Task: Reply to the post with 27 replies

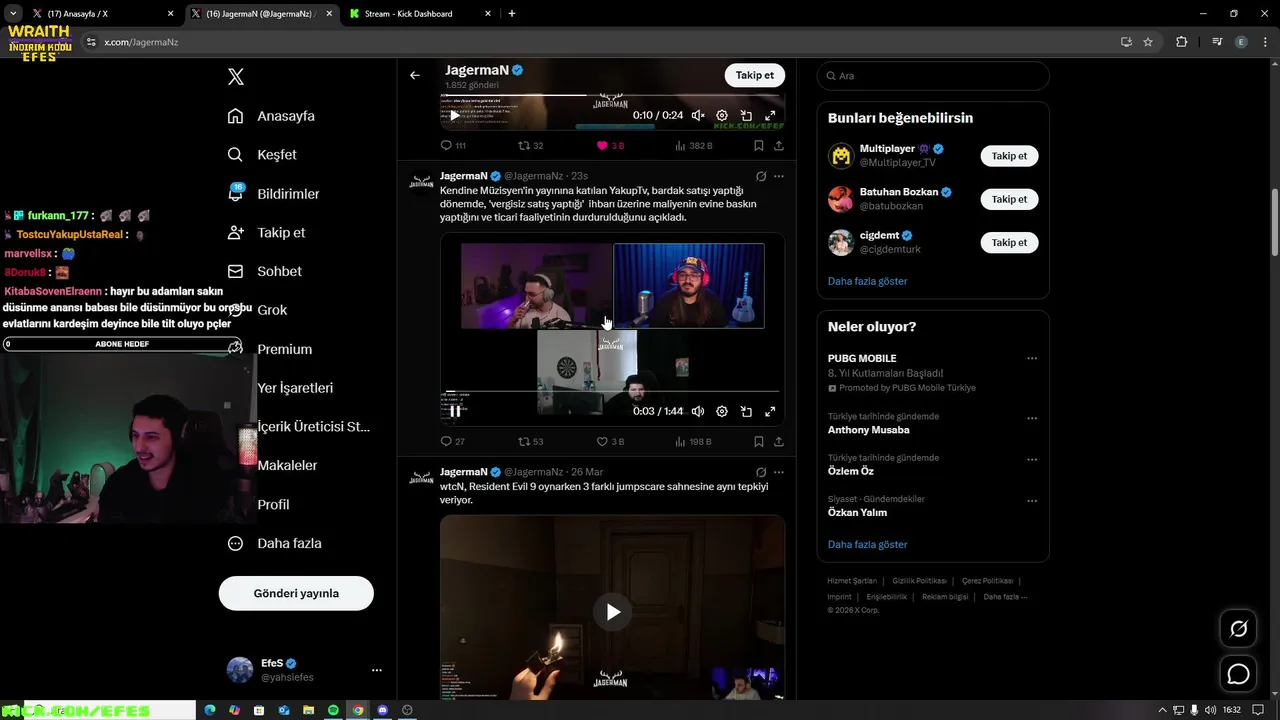Action: click(453, 441)
